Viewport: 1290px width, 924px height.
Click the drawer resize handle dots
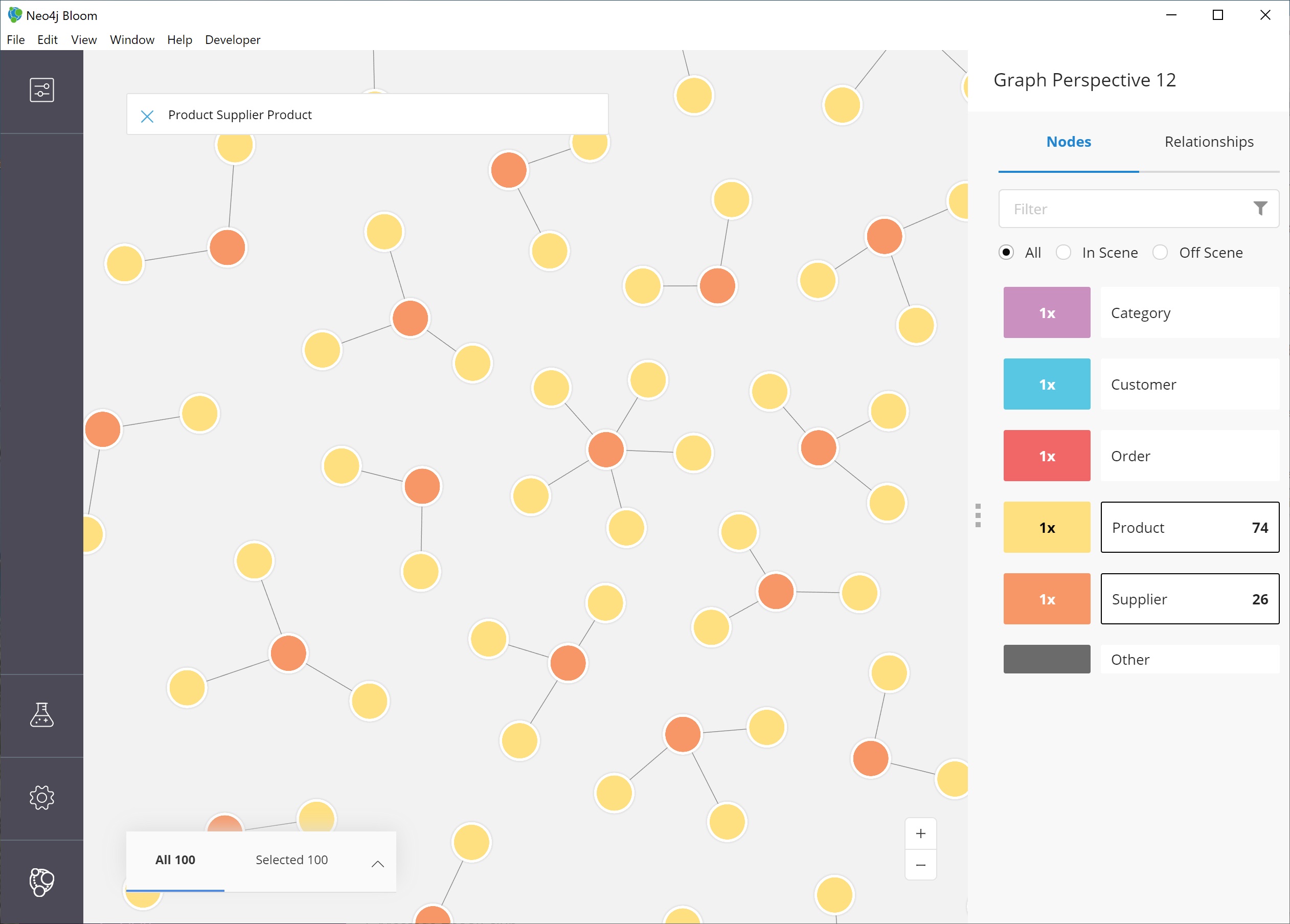coord(978,515)
